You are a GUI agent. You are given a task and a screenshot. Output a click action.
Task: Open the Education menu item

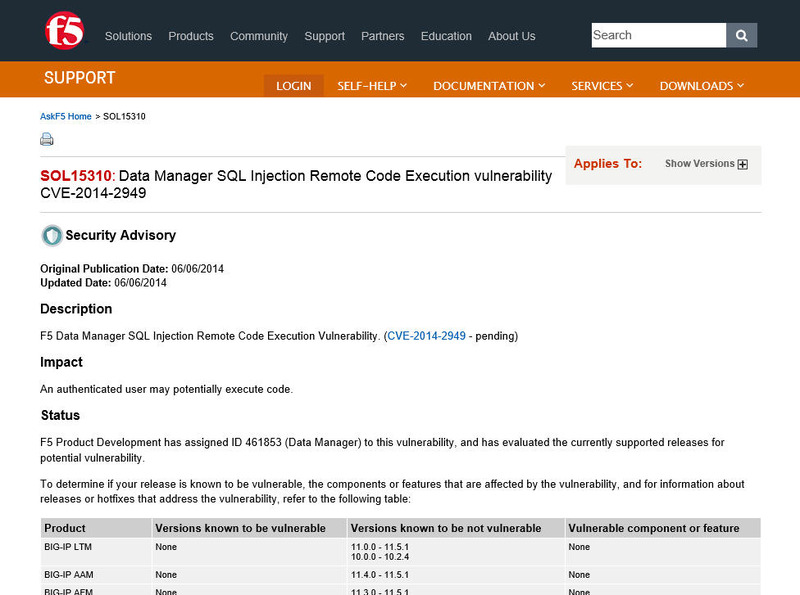(446, 36)
